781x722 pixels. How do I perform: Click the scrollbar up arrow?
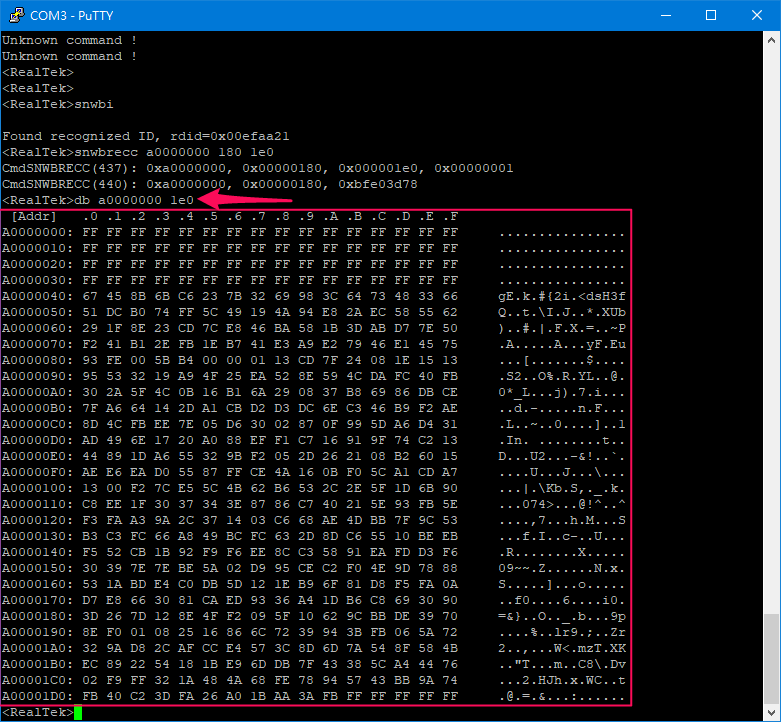(772, 41)
